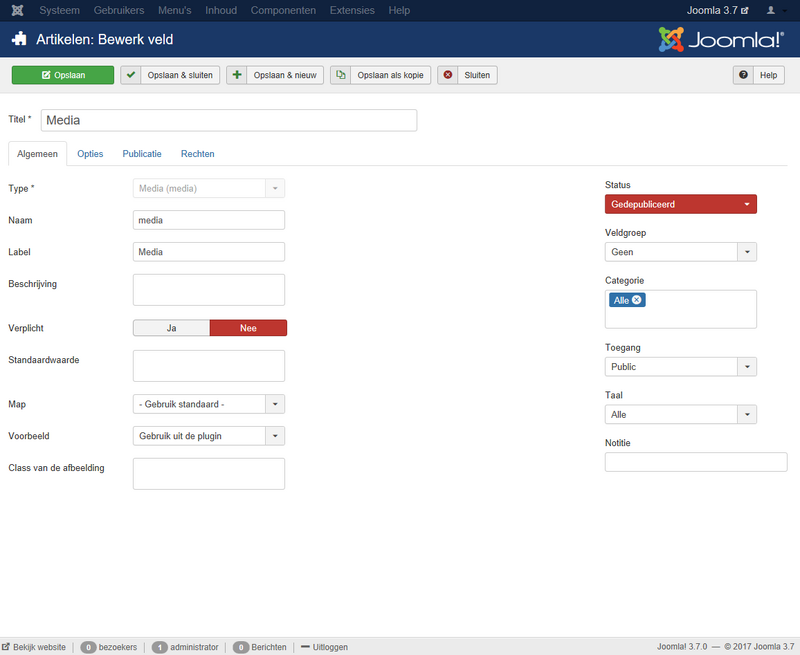Expand the Veldgroep dropdown

680,252
